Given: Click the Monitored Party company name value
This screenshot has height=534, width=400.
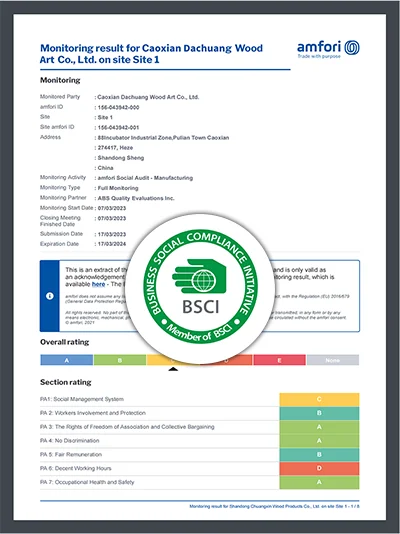Looking at the screenshot, I should 148,97.
